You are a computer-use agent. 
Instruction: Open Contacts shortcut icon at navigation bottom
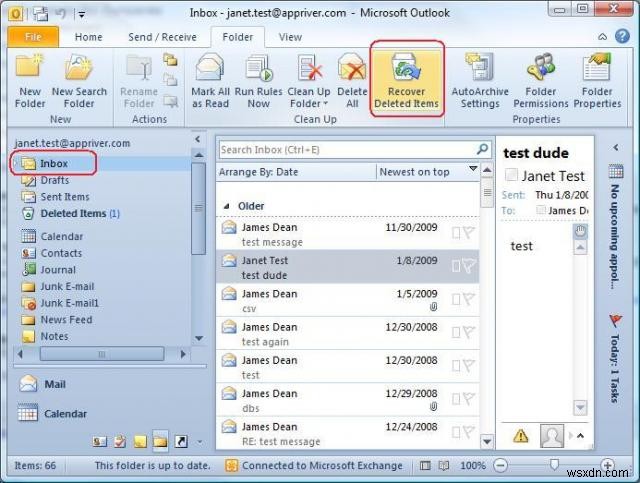[100, 441]
